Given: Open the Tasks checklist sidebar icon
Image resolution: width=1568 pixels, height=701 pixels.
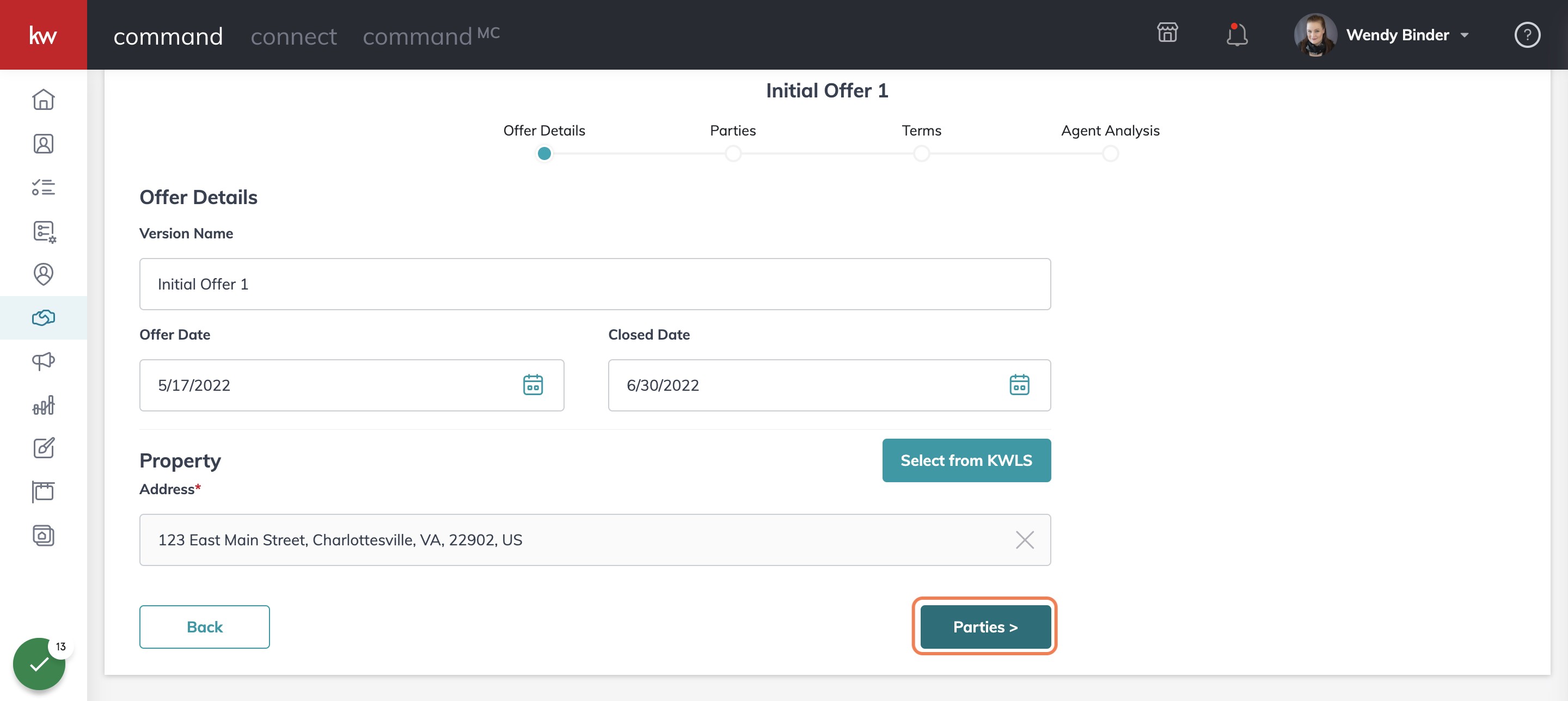Looking at the screenshot, I should (43, 187).
